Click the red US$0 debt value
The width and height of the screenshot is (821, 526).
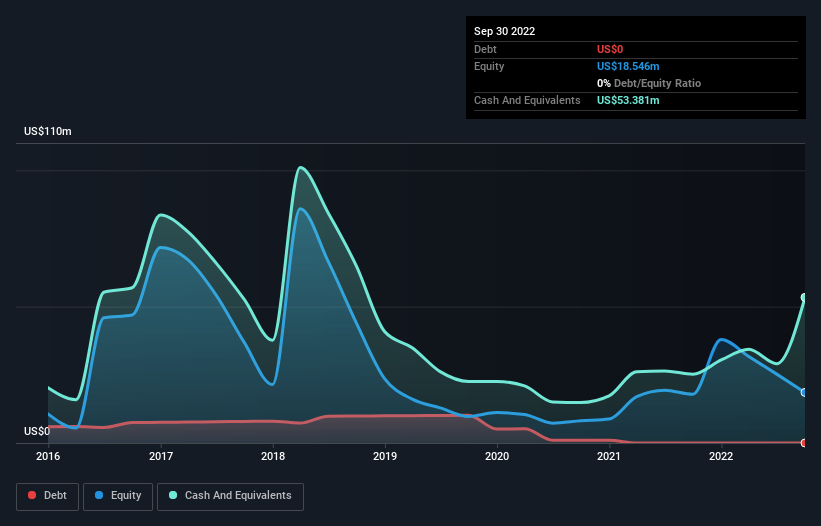[610, 49]
